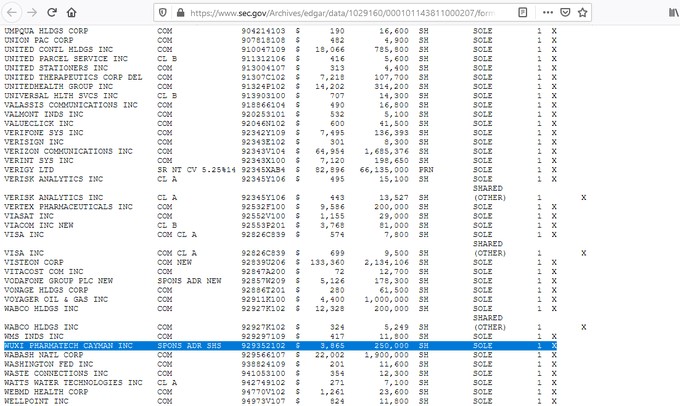Image resolution: width=680 pixels, height=406 pixels.
Task: Click VERIZON COMMUNICATIONS INC entry
Action: coord(68,151)
